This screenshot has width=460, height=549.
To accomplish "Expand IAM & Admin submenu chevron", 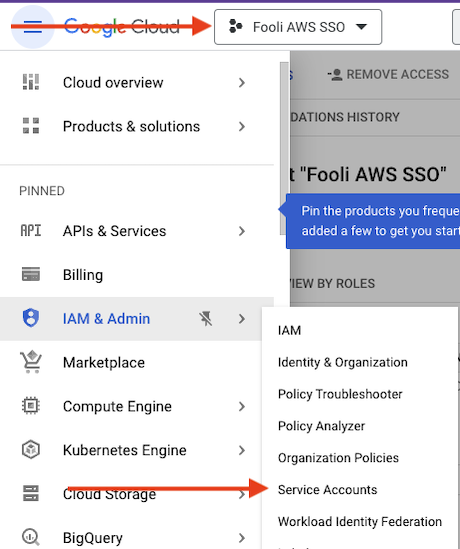I will point(242,319).
